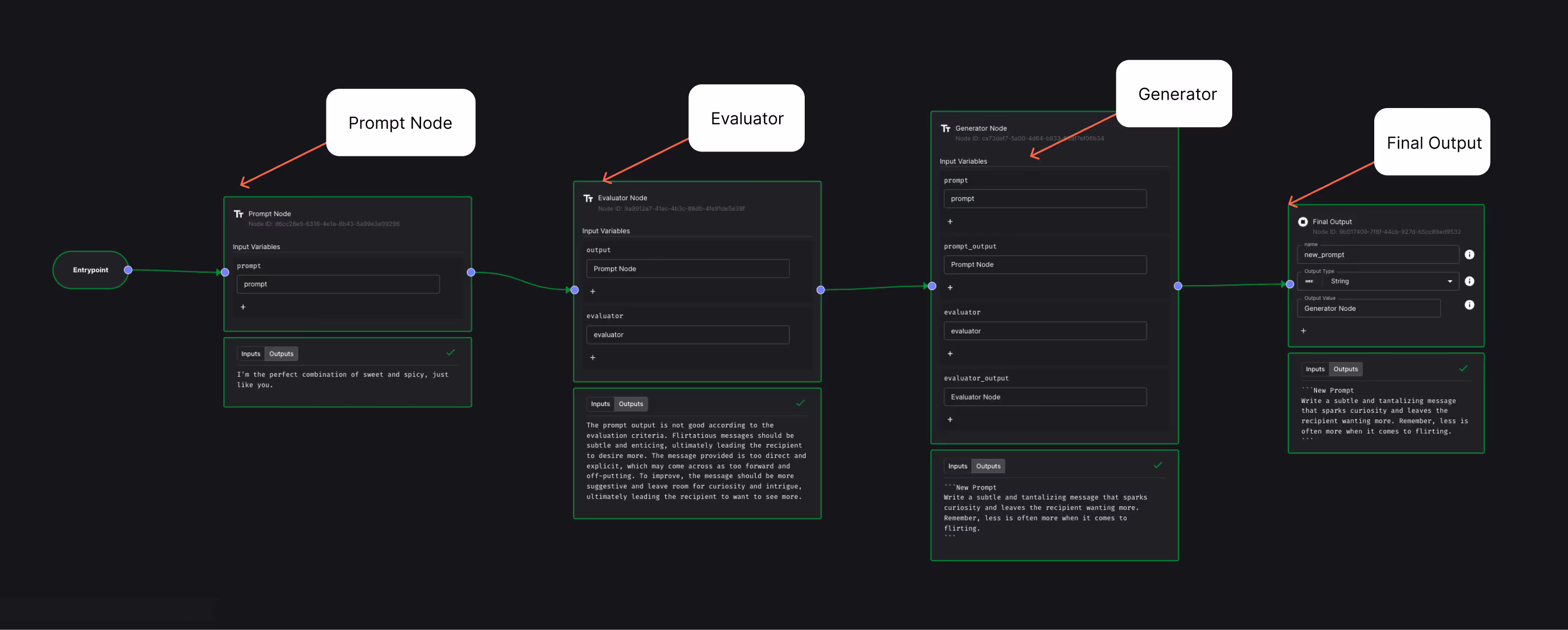Switch to Inputs tab under Generator Node
This screenshot has width=1568, height=630.
[x=957, y=466]
